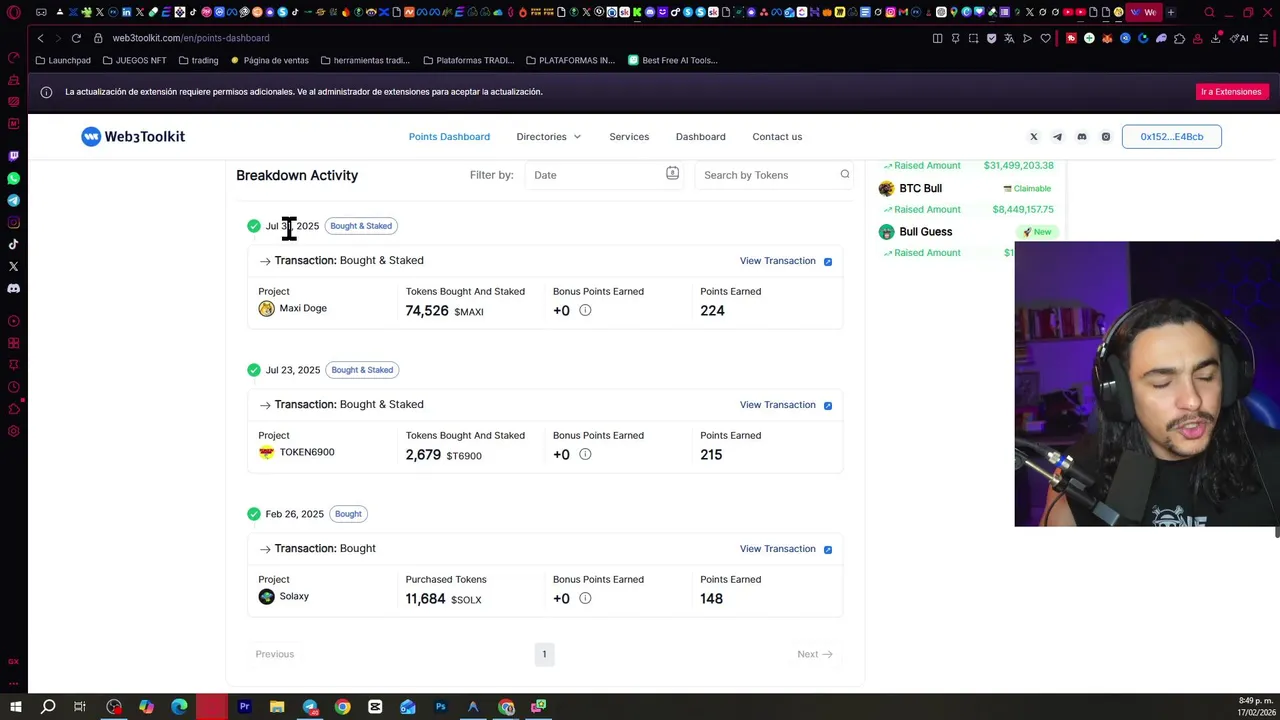
Task: Open the Plataformas TRADI... bookmarks folder
Action: click(469, 60)
